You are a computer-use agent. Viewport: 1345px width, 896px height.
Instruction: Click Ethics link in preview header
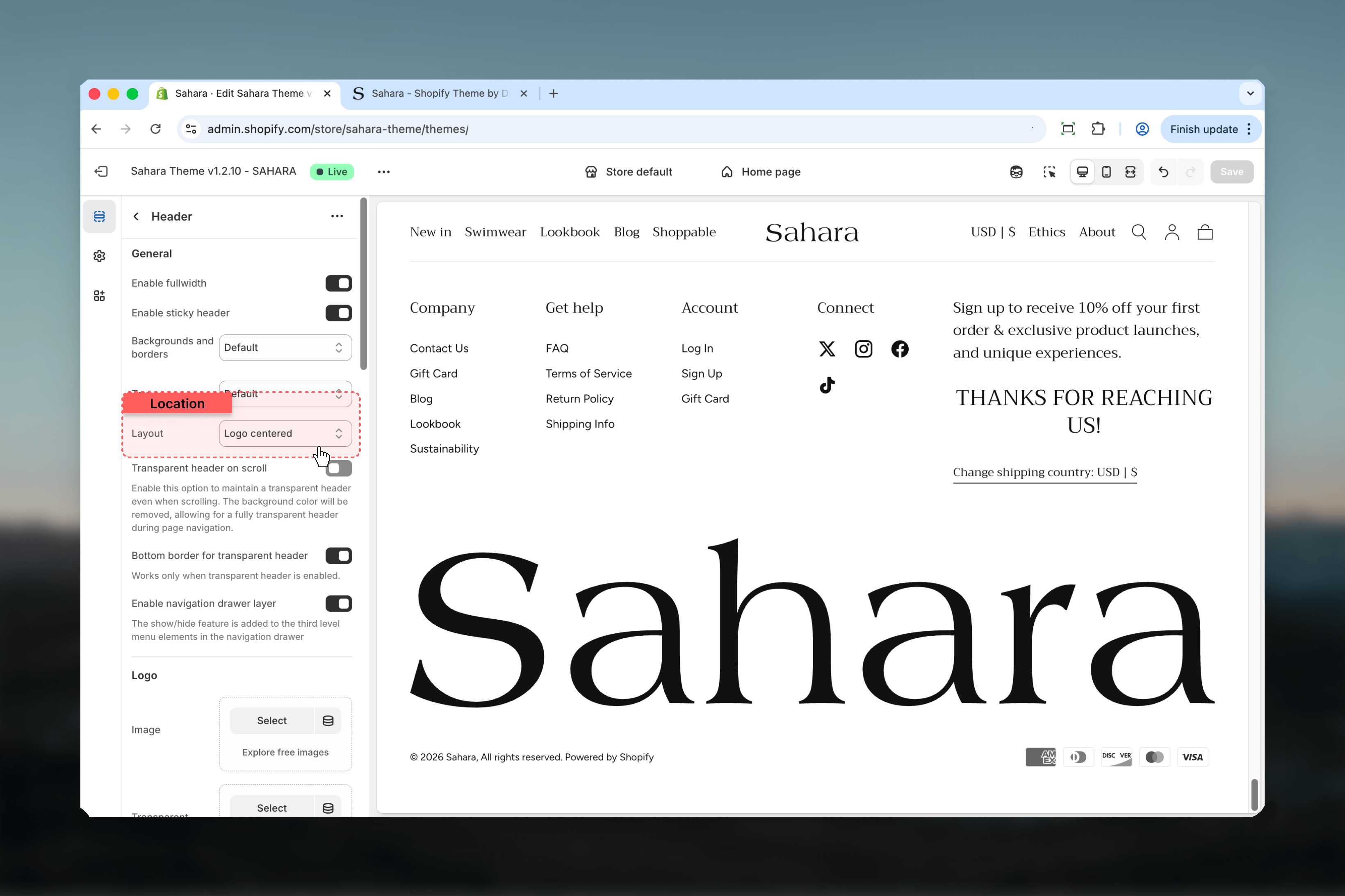tap(1046, 232)
